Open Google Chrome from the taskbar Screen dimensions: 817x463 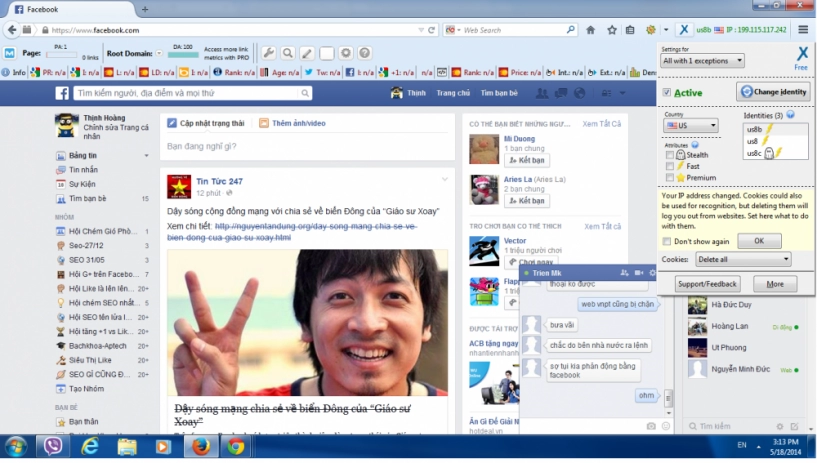pyautogui.click(x=236, y=446)
